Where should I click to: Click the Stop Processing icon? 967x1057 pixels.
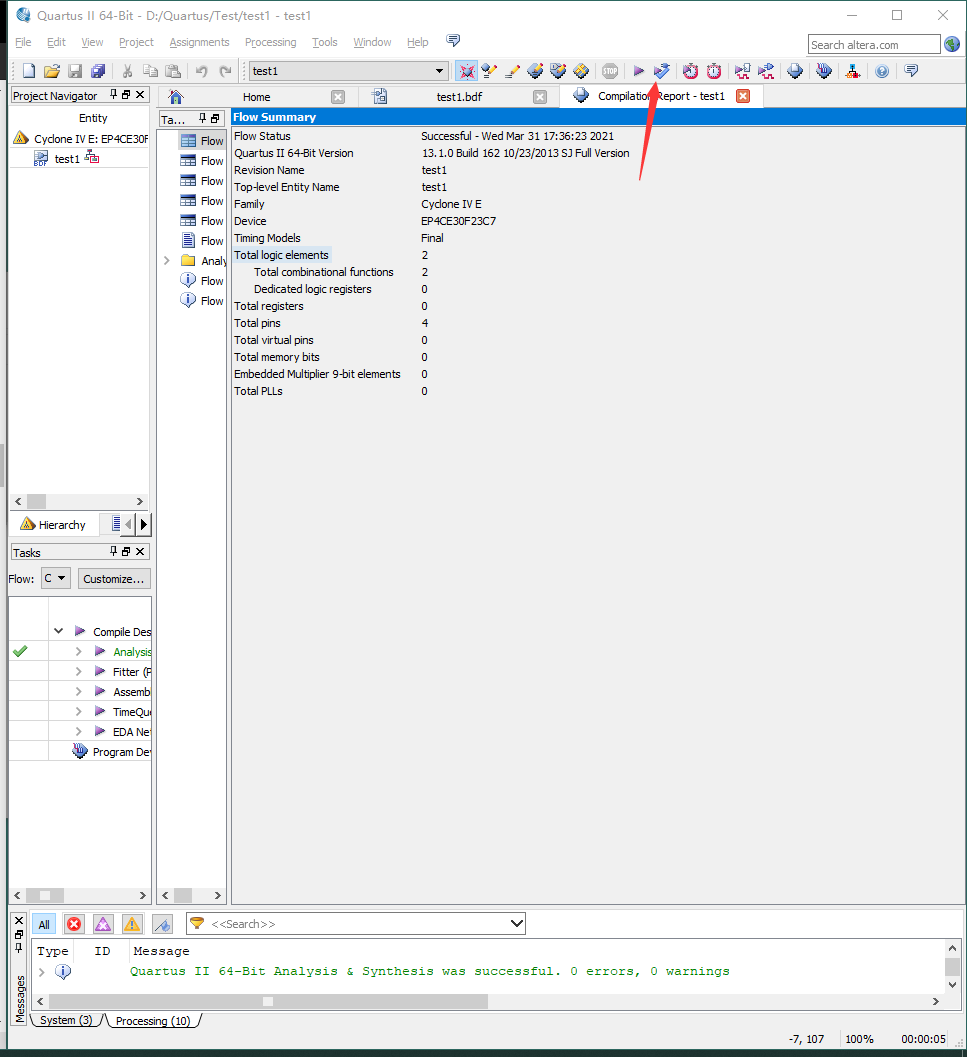[x=610, y=71]
